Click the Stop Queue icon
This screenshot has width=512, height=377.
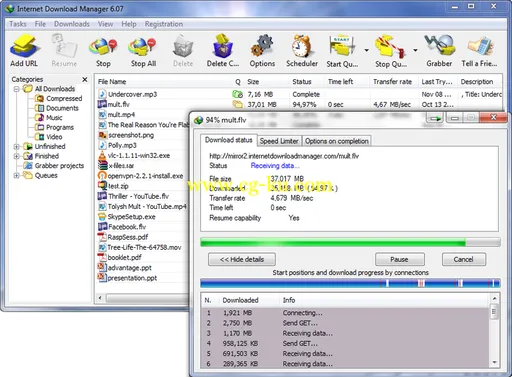(x=391, y=51)
